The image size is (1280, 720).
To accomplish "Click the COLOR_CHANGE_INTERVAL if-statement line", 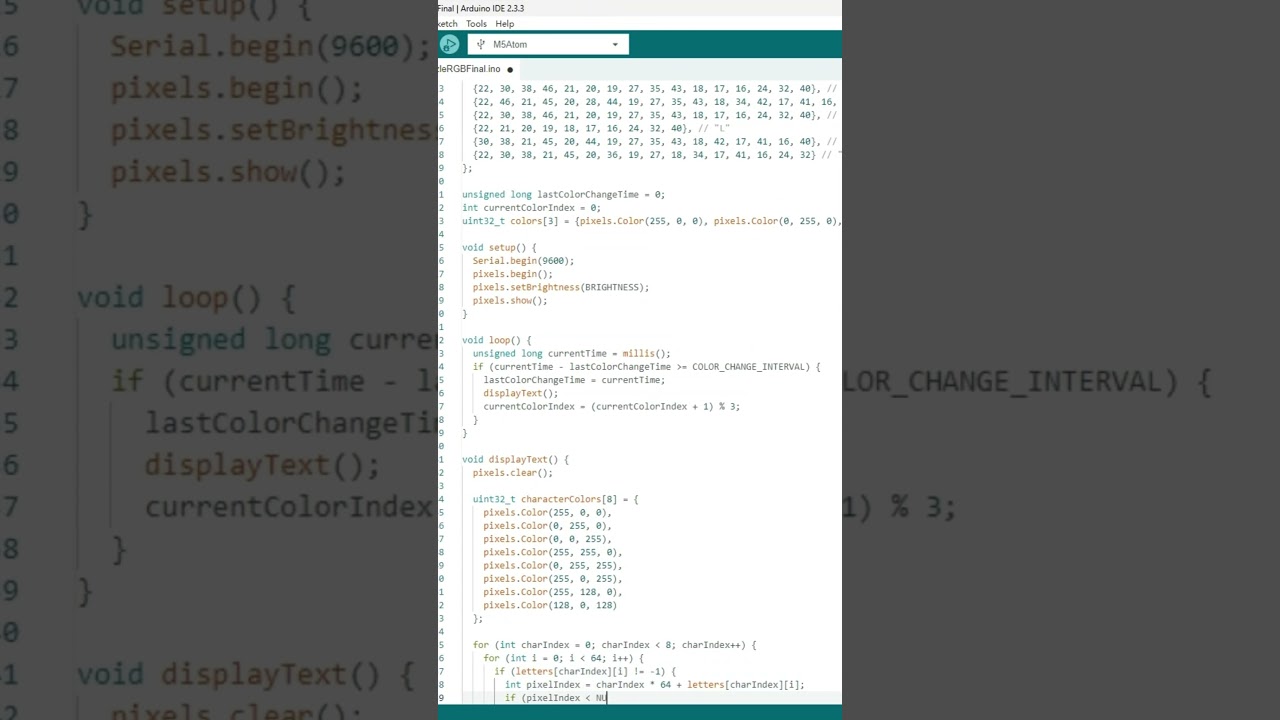I will point(646,367).
